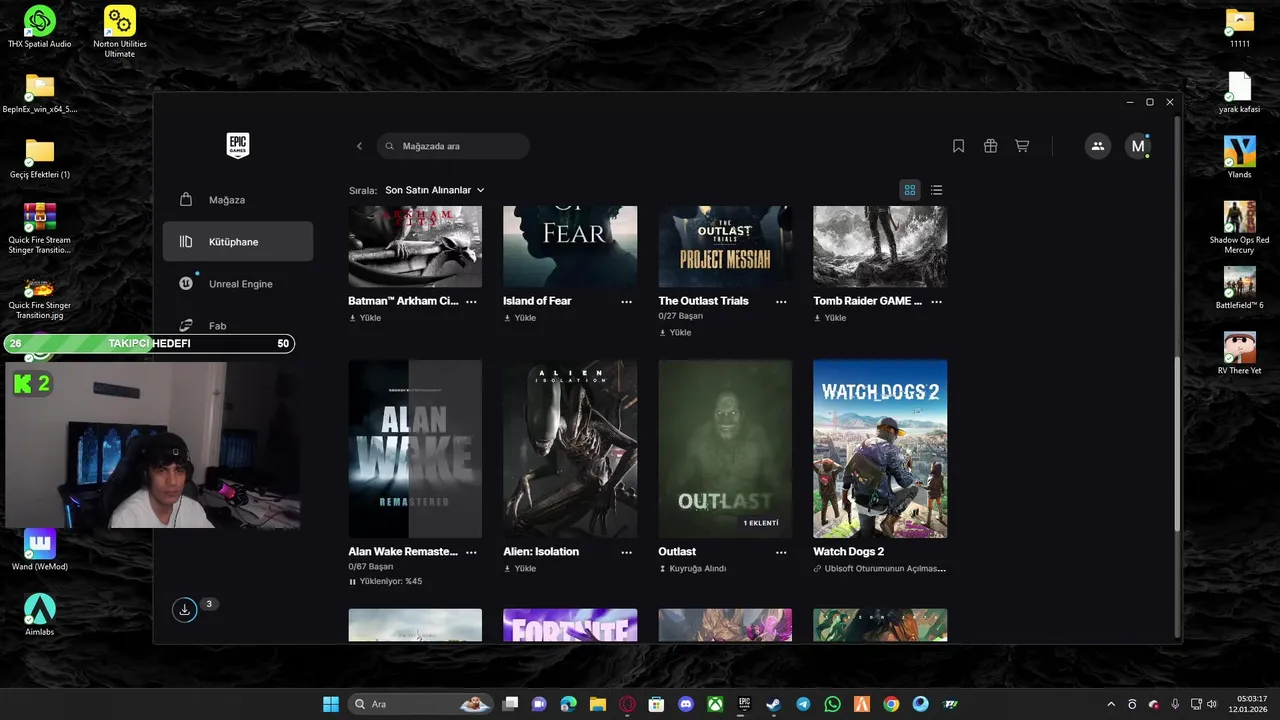Click Yükle under Island of Fear

coord(519,318)
